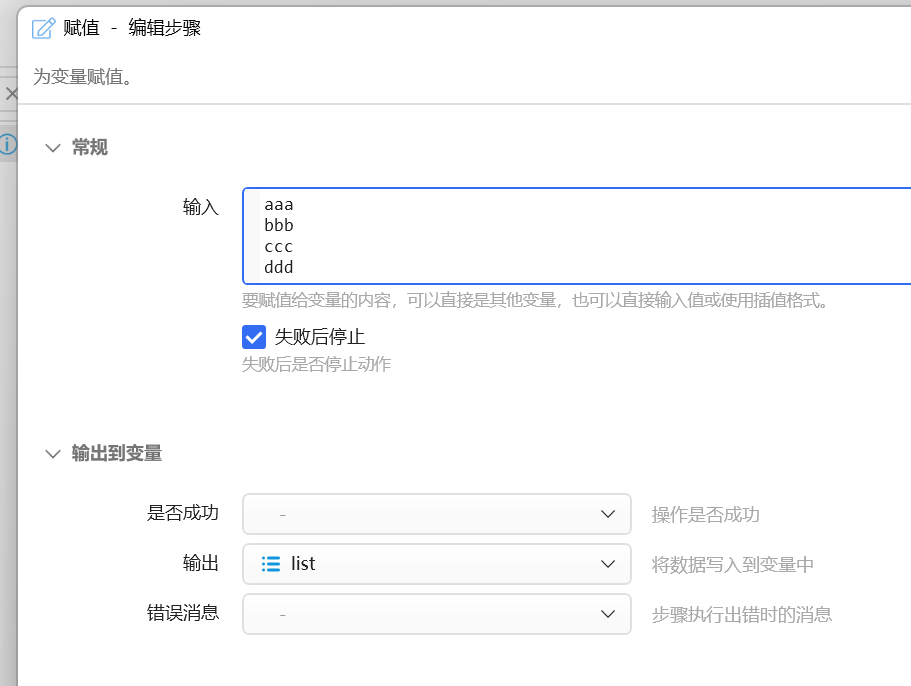Uncheck the 失败后停止 checkbox

coord(254,337)
